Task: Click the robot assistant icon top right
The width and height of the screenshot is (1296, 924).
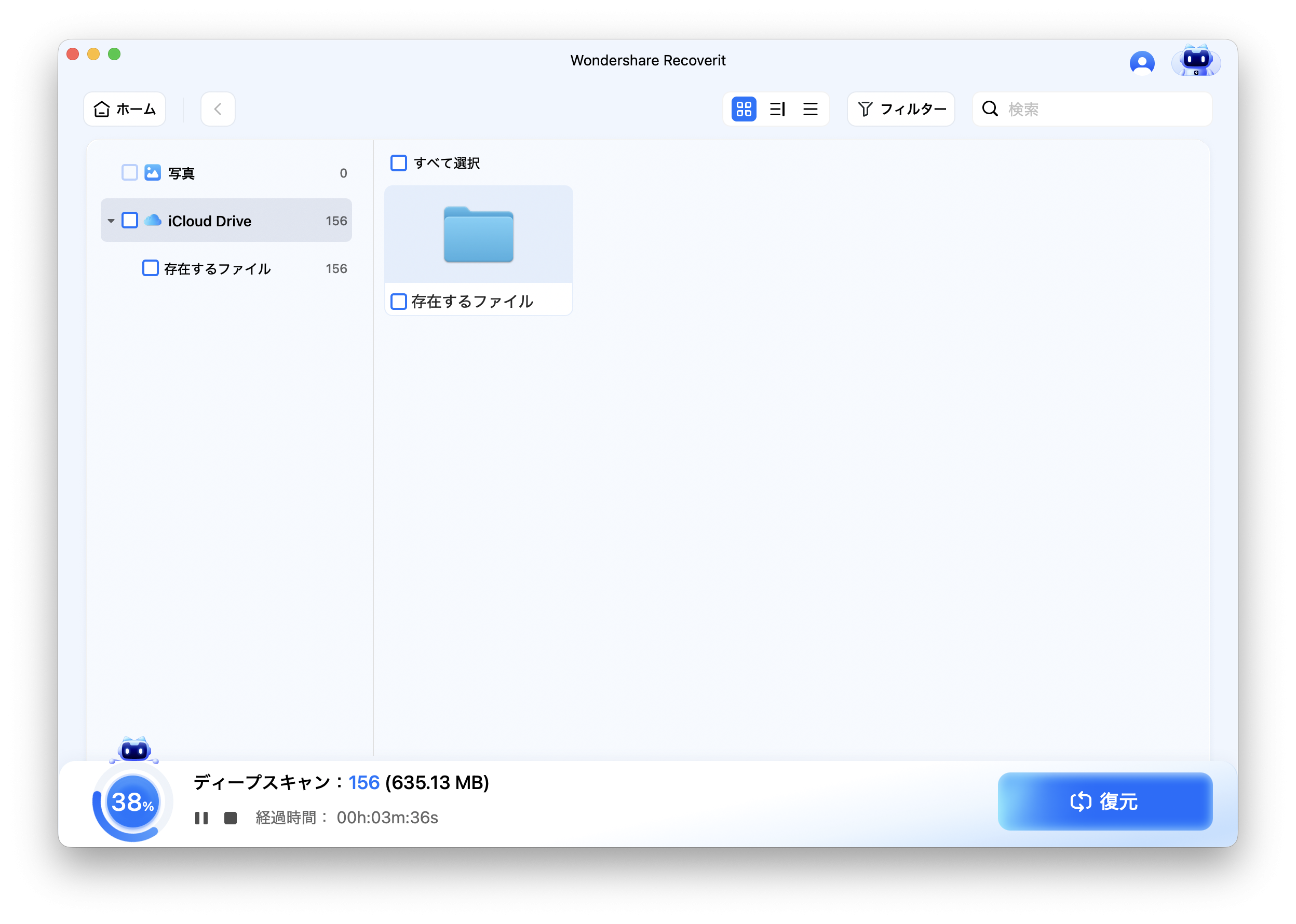Action: click(x=1196, y=61)
